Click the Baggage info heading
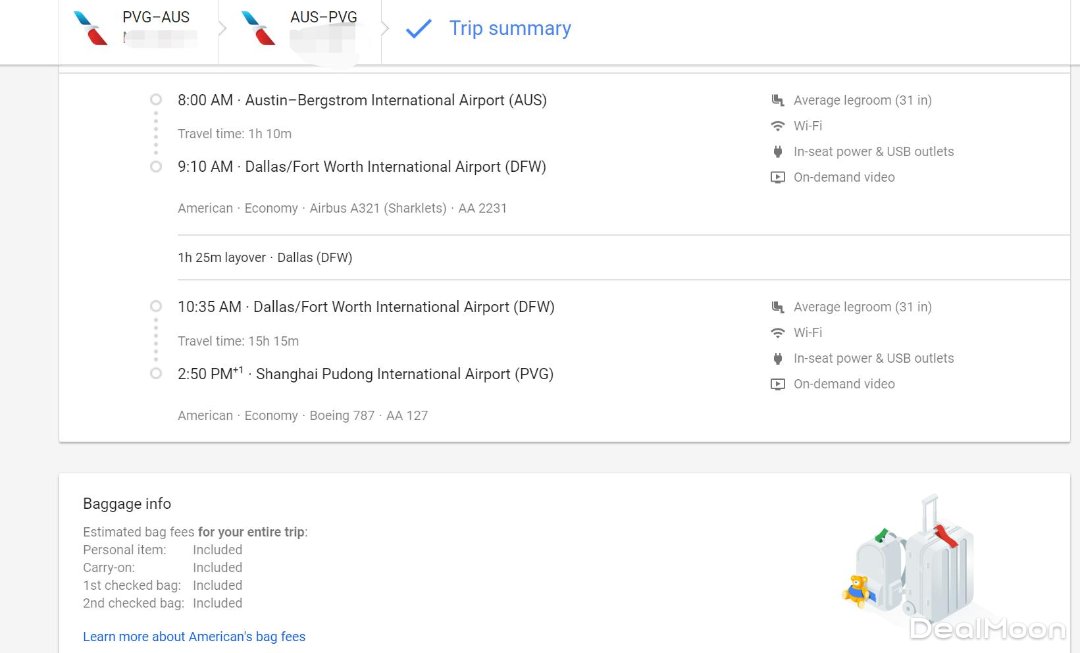Viewport: 1080px width, 653px height. point(127,504)
